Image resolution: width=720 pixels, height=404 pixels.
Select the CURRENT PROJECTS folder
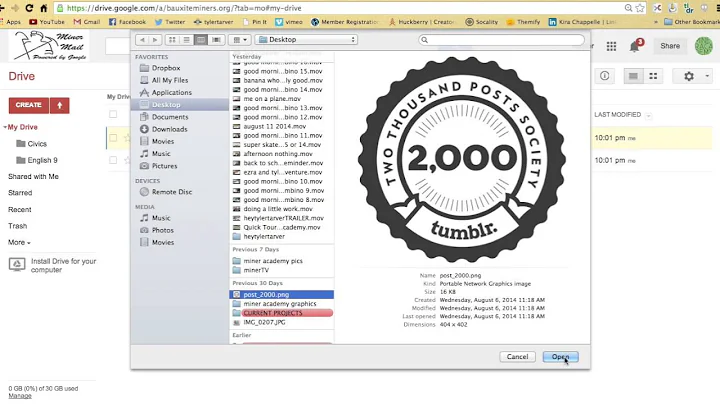[281, 313]
